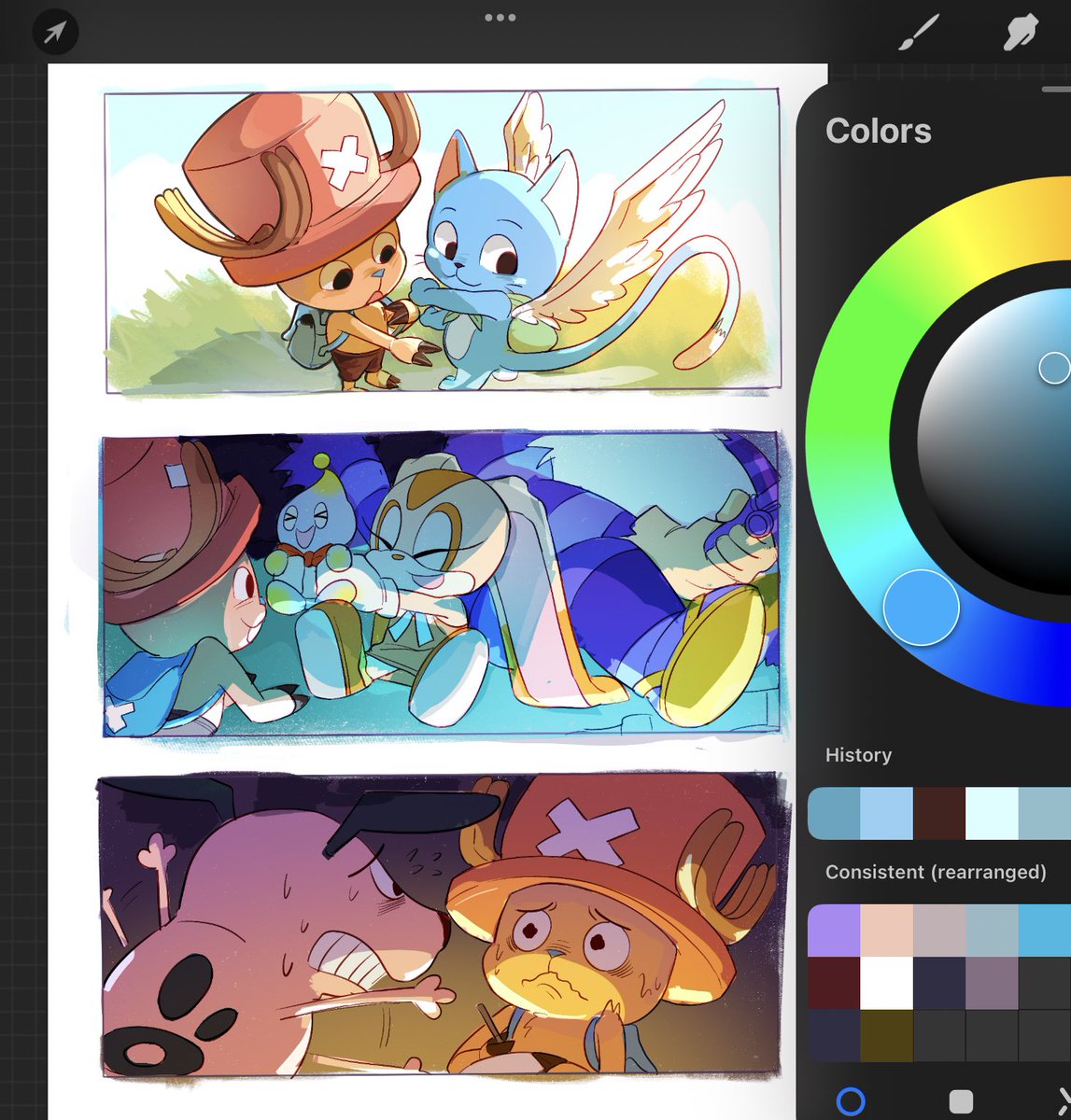Choose the dark maroon palette swatch
The image size is (1071, 1120).
[x=834, y=983]
